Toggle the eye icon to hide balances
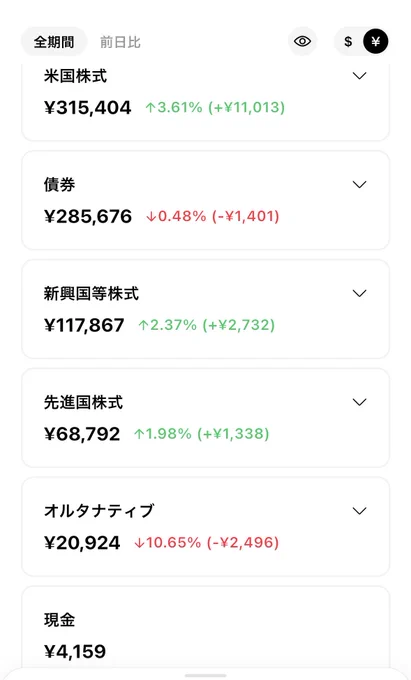 tap(302, 42)
